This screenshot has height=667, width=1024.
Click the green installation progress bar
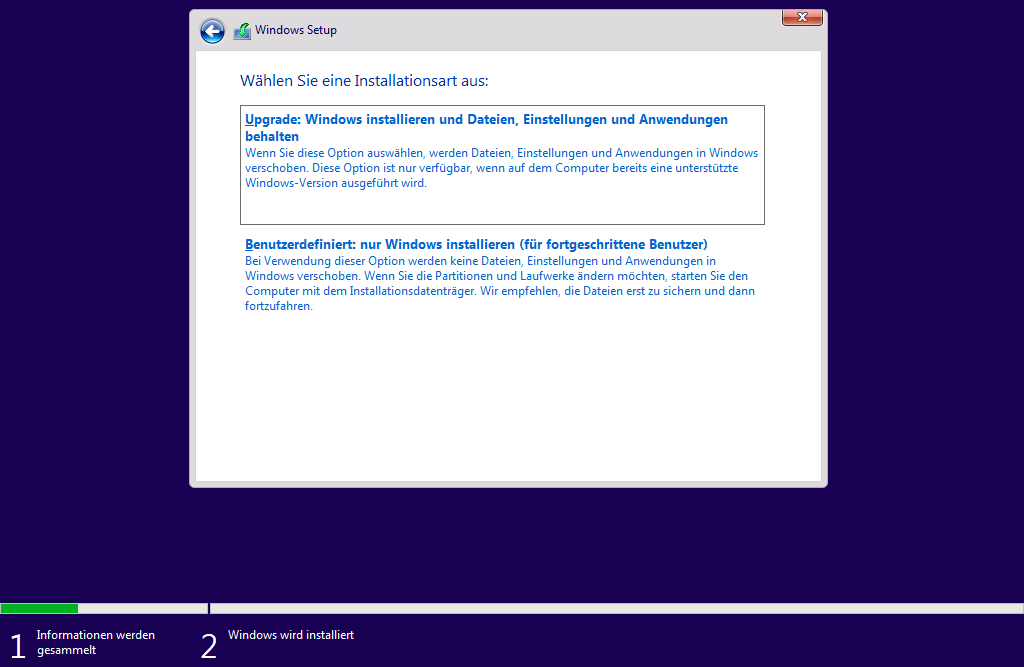coord(39,608)
